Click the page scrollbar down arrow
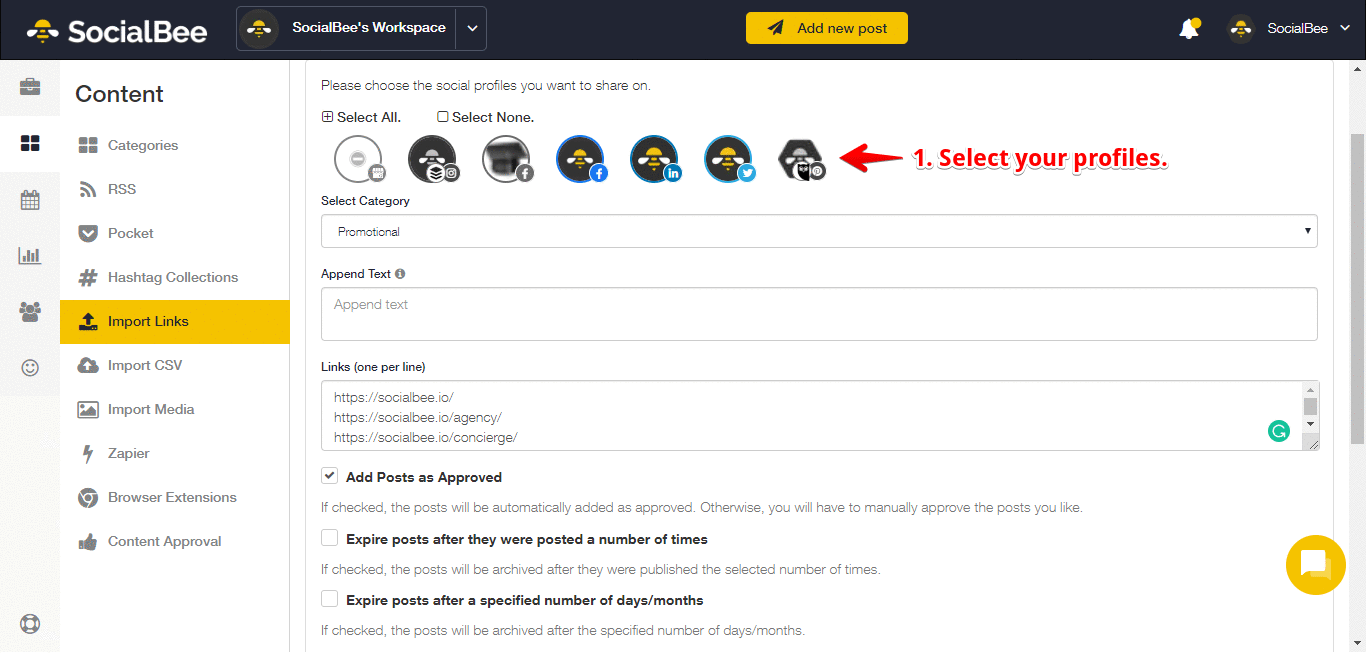This screenshot has width=1366, height=655. pos(1357,643)
